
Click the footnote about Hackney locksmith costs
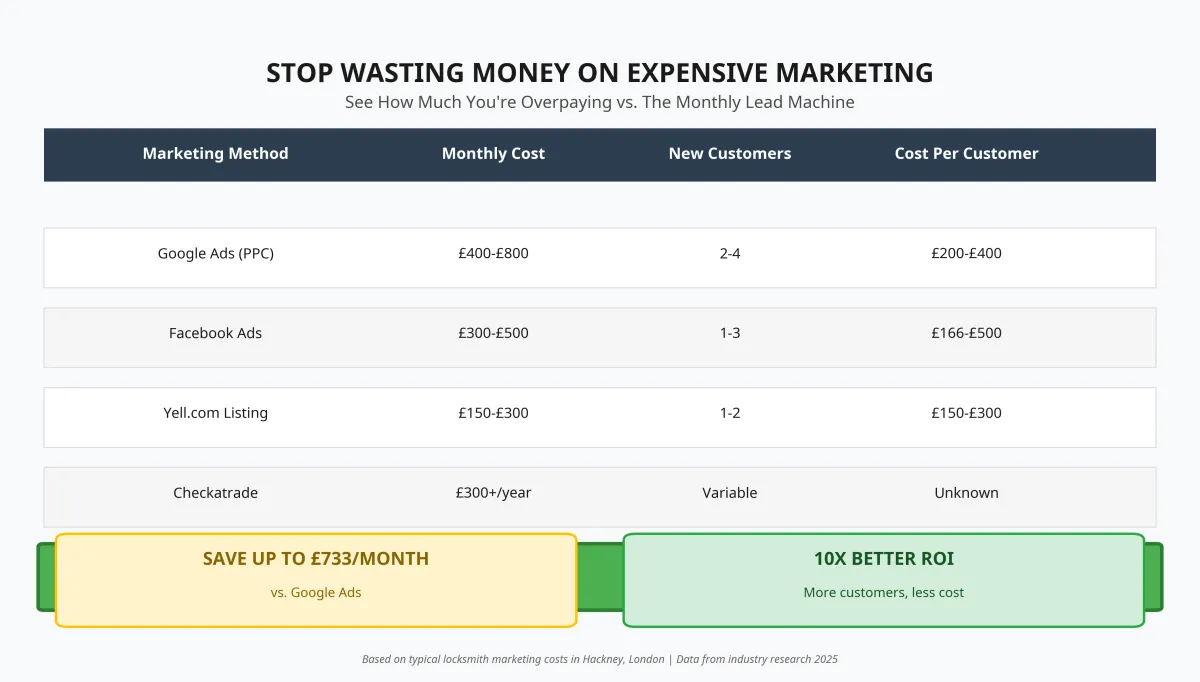click(x=600, y=659)
